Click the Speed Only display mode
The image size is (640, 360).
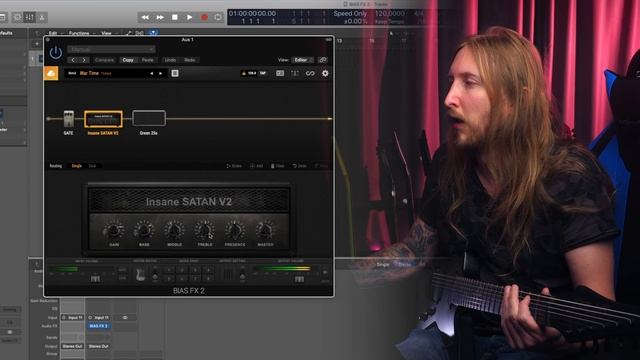[350, 13]
